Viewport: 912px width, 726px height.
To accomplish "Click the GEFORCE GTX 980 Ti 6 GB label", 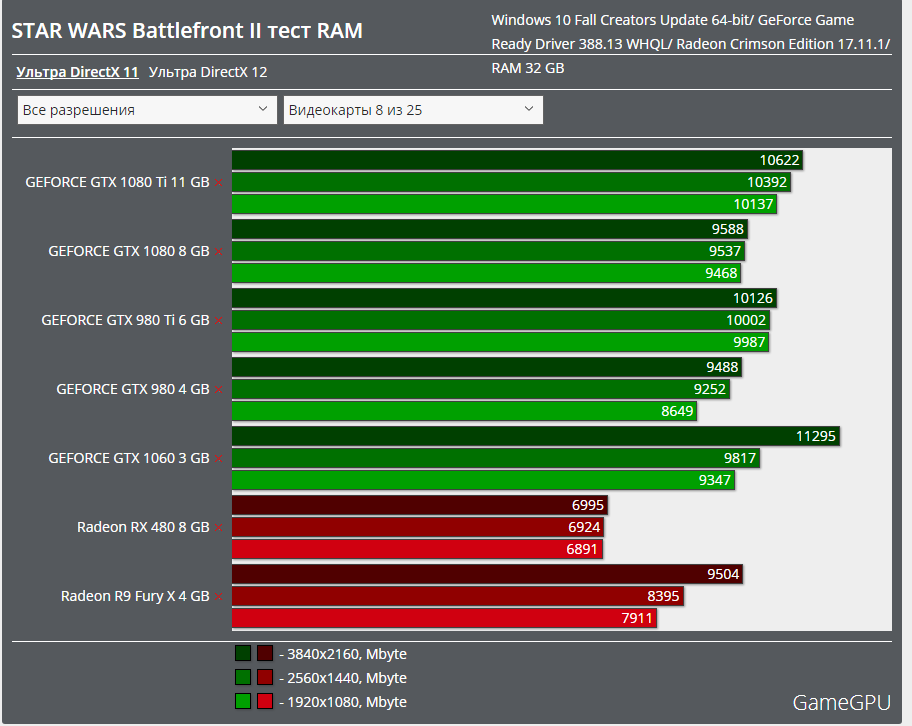I will (x=125, y=320).
